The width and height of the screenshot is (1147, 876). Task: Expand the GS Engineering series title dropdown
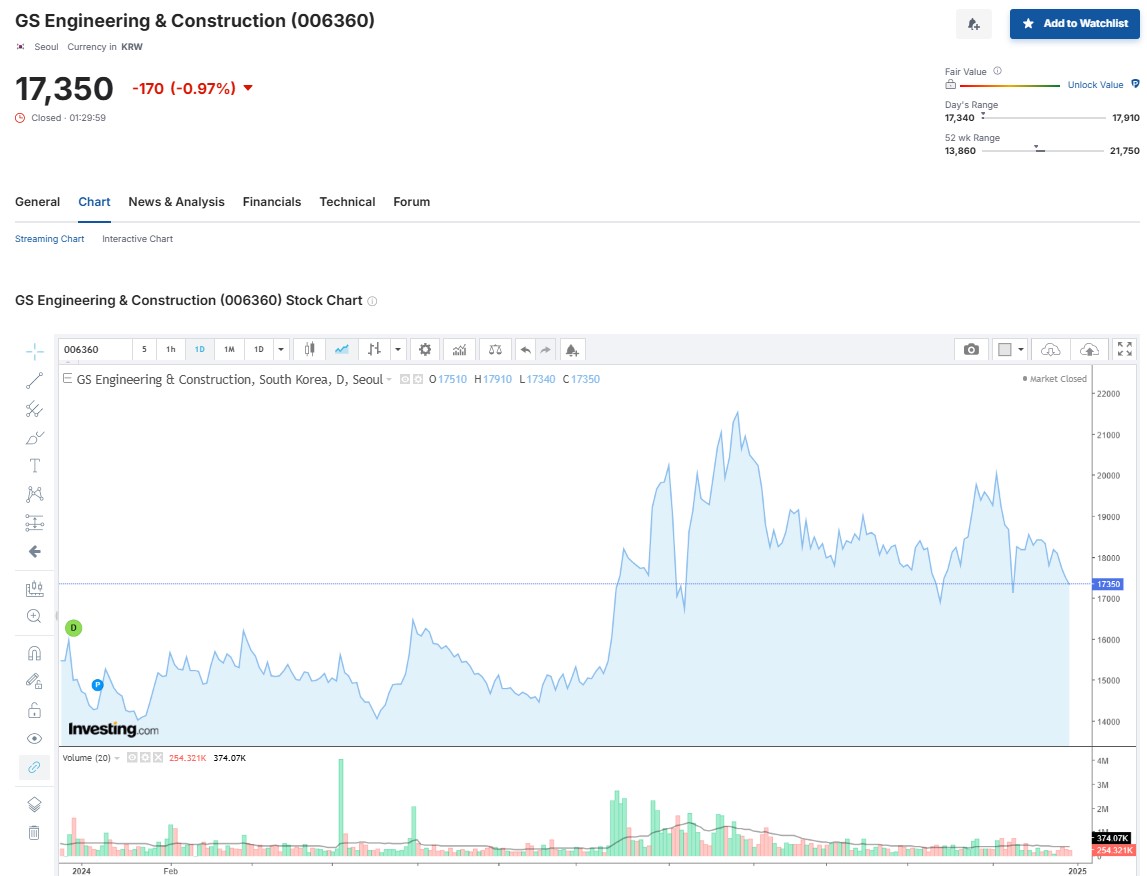388,380
